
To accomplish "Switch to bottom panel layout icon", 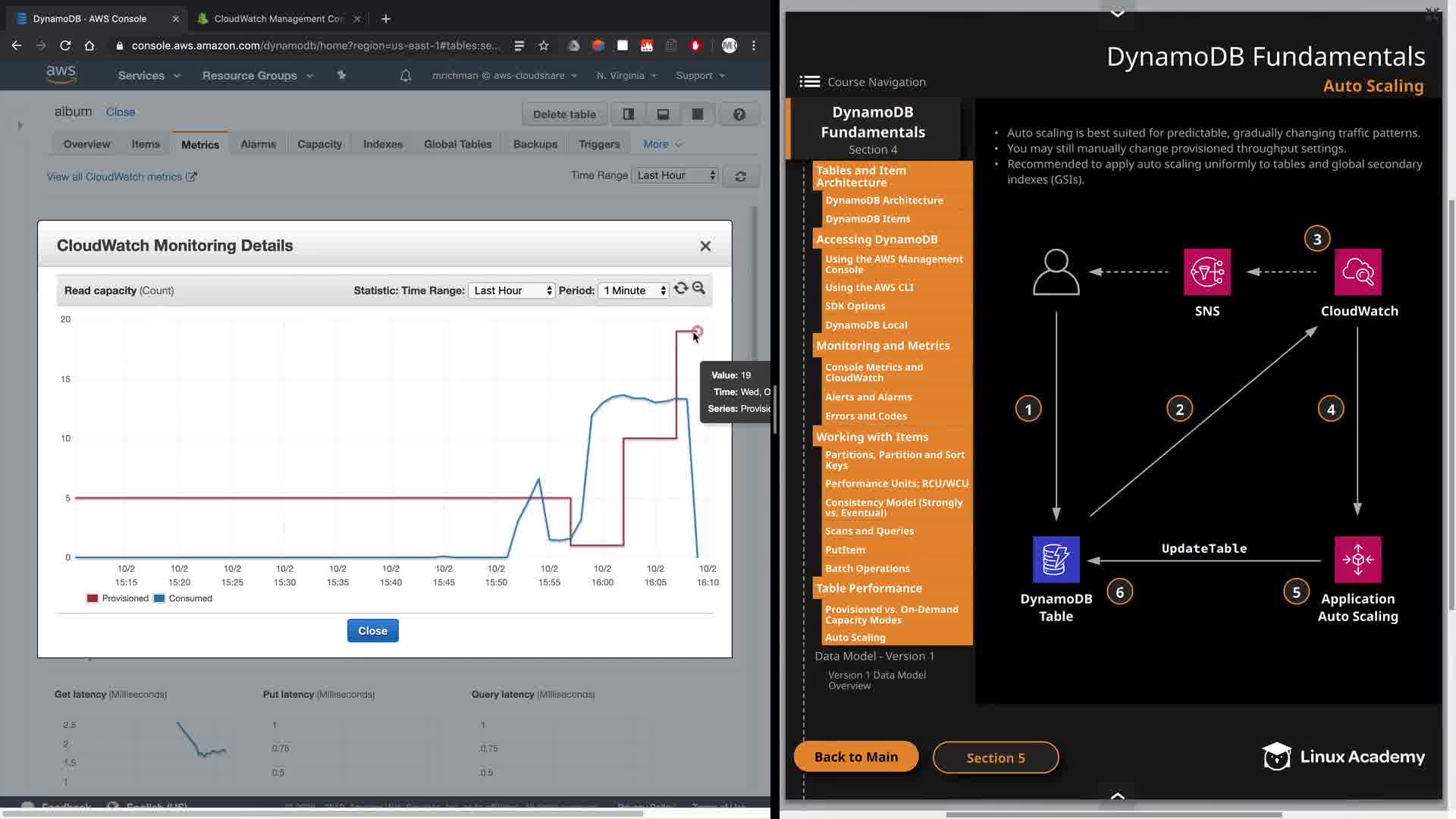I will [663, 115].
